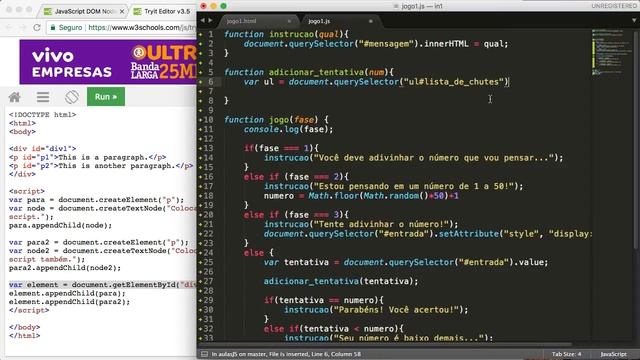Click the 'Tente adivinhar o número!' string
Screen dimensions: 640x360
click(x=383, y=224)
